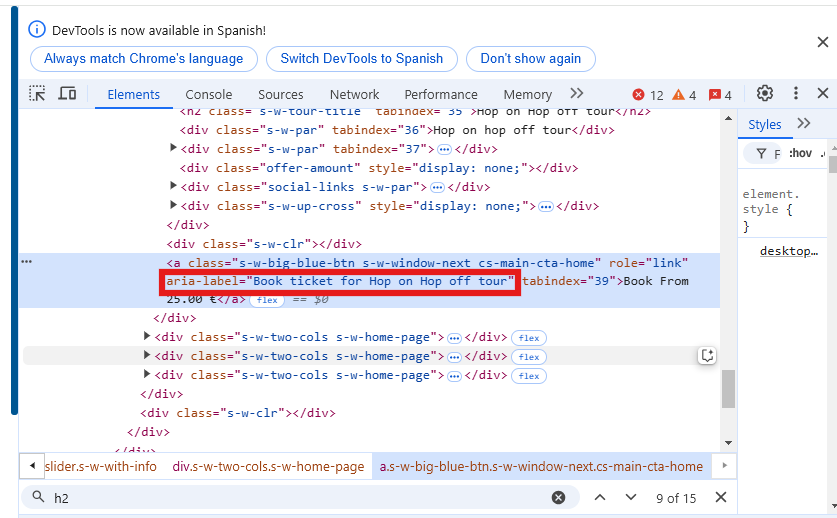The height and width of the screenshot is (518, 837).
Task: Click the h2 search input field
Action: (x=299, y=498)
